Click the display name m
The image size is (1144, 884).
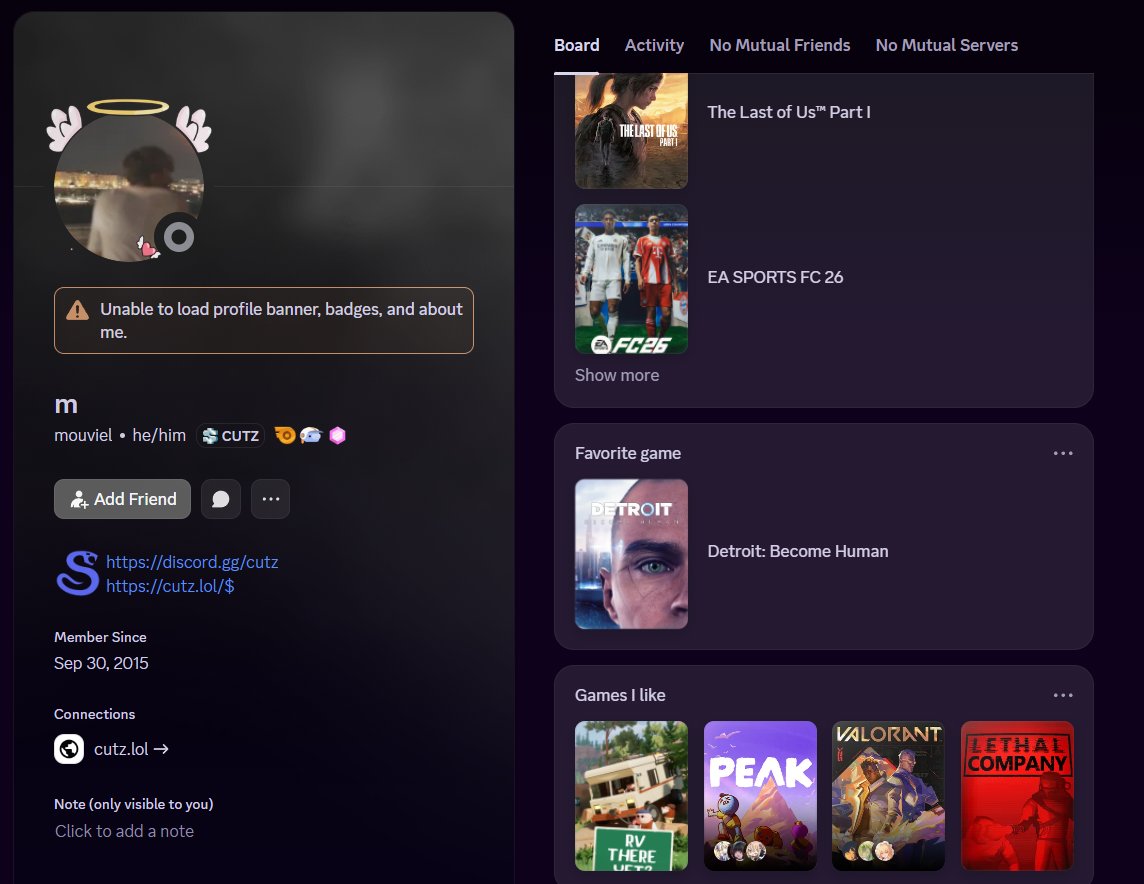(66, 405)
